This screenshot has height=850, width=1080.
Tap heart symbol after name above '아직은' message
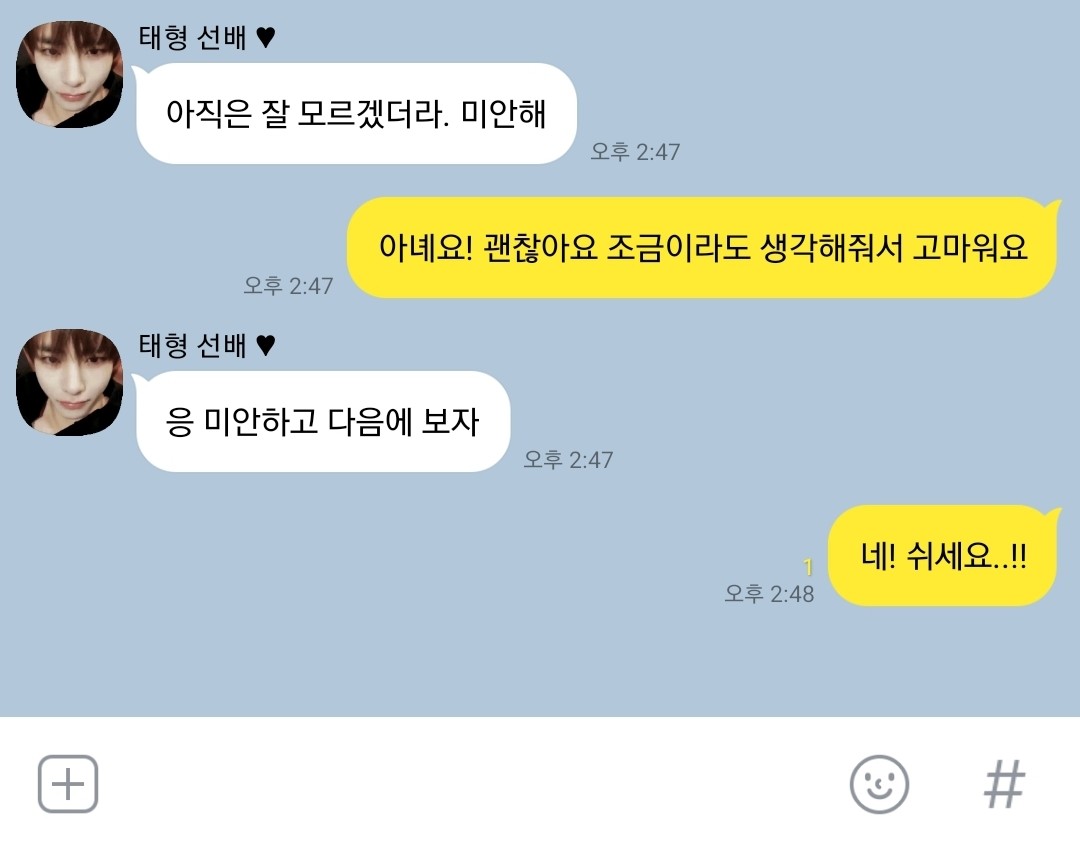click(266, 37)
